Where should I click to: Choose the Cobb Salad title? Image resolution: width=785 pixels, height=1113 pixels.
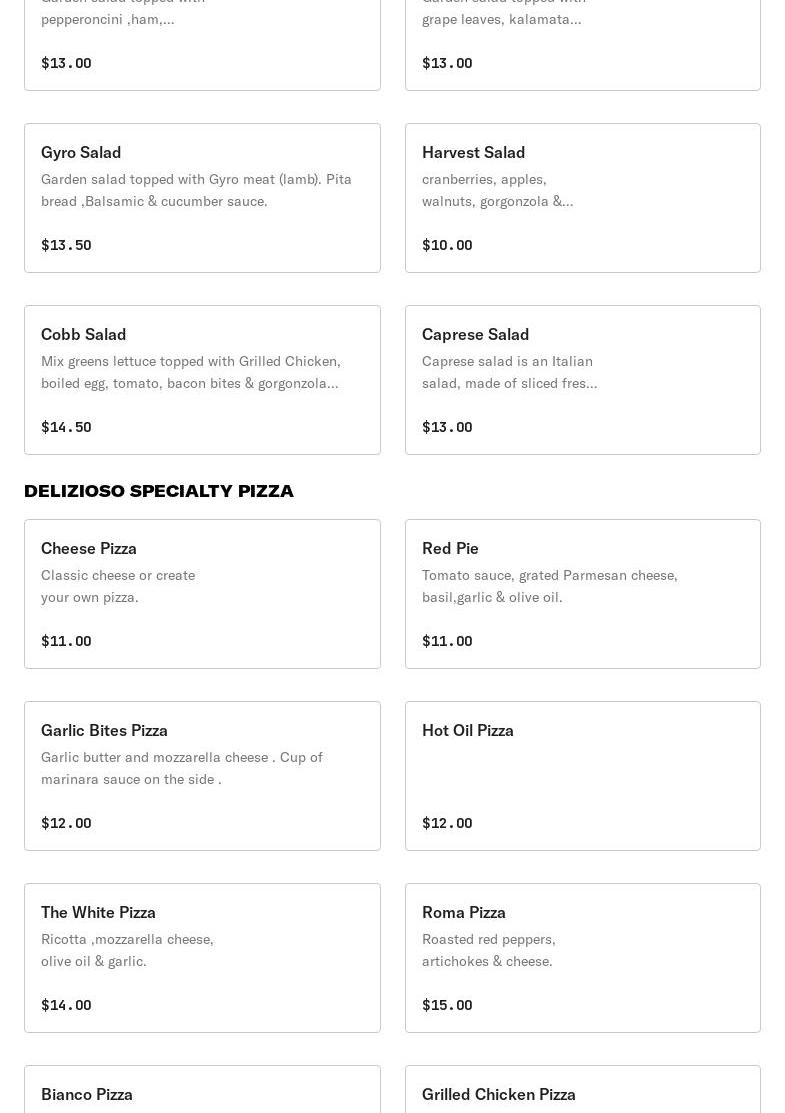click(x=83, y=334)
